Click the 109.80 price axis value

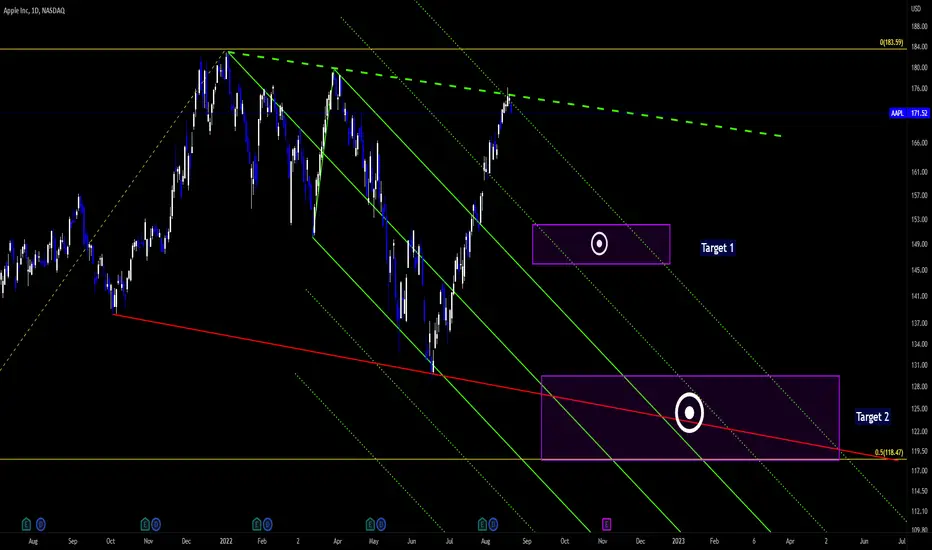pos(919,530)
